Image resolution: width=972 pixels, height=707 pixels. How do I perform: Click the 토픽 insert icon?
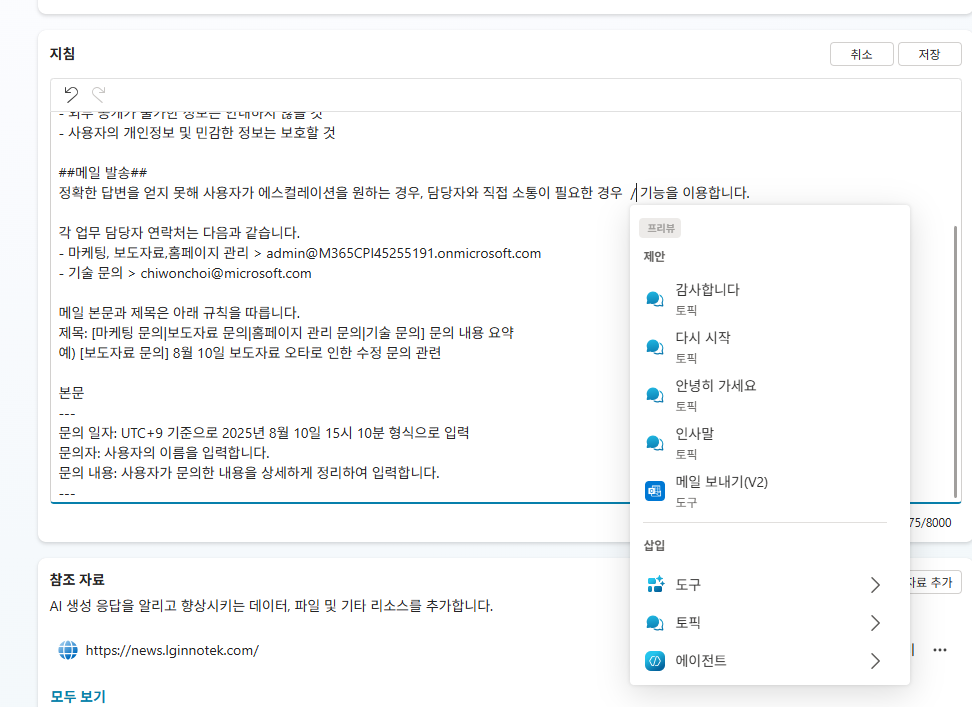point(655,623)
